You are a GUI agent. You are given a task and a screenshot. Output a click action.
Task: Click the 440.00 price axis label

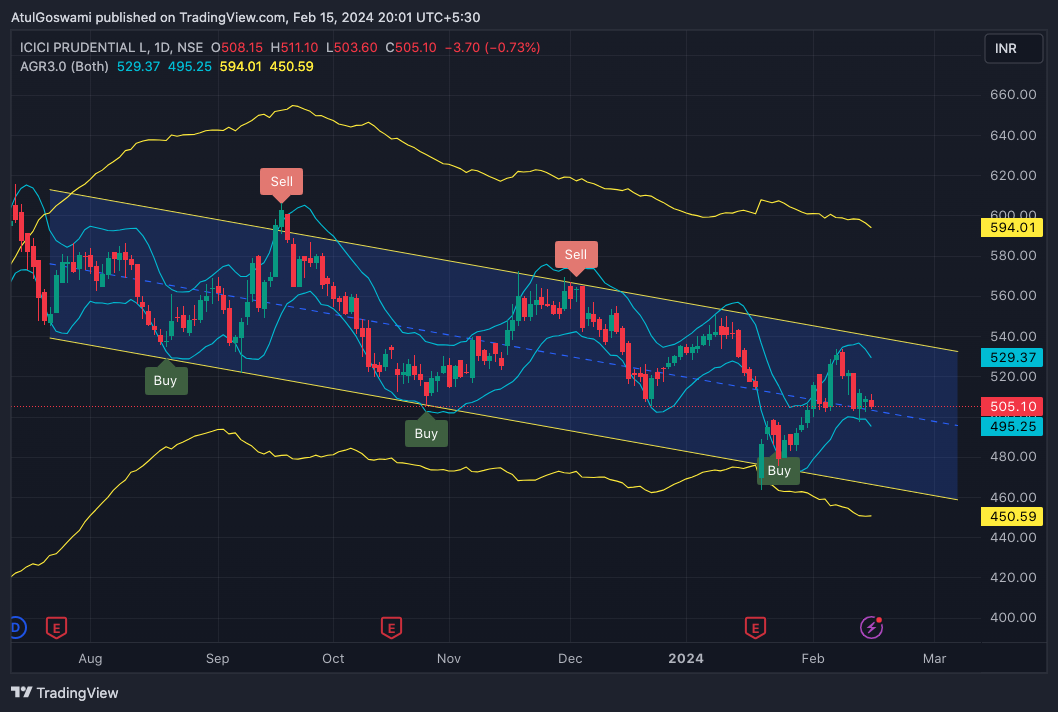coord(1013,537)
